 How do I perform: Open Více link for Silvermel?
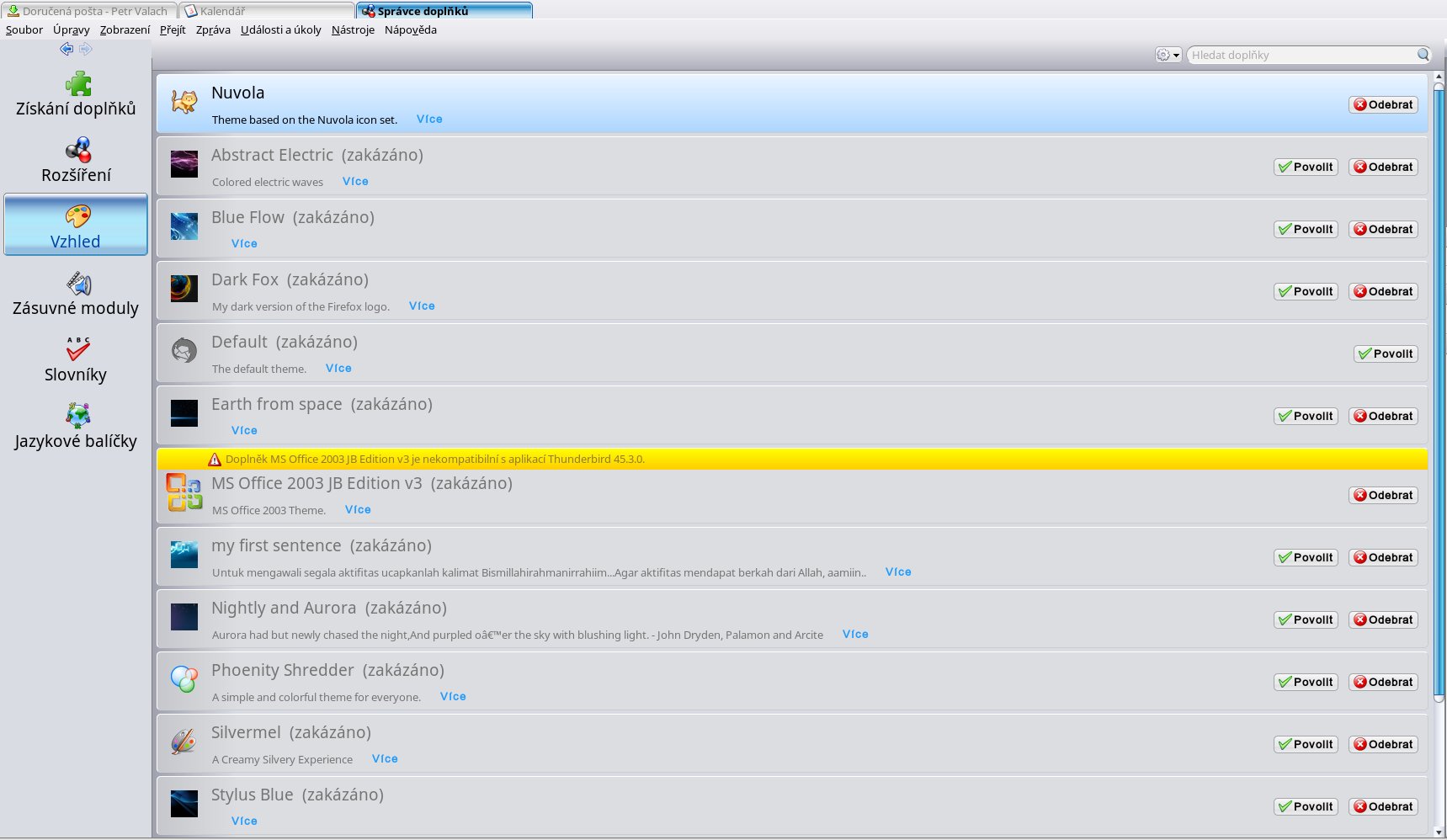point(385,759)
